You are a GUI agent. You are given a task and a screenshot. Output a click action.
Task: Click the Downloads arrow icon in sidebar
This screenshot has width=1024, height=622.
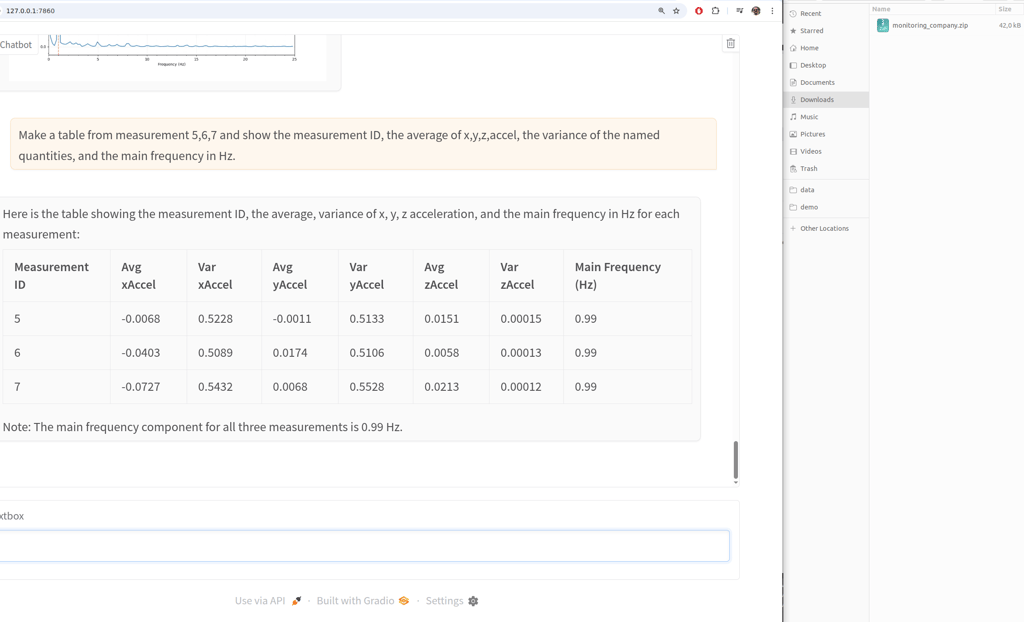tap(793, 99)
